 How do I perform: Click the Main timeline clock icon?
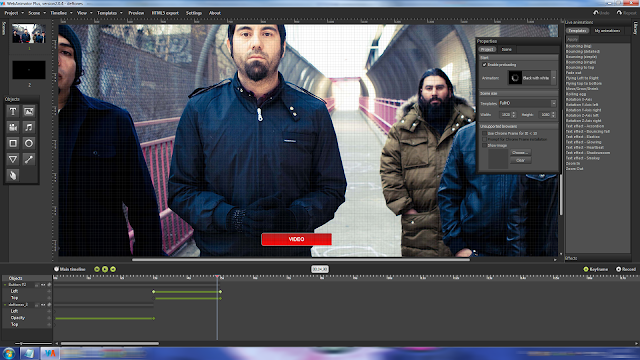click(56, 269)
